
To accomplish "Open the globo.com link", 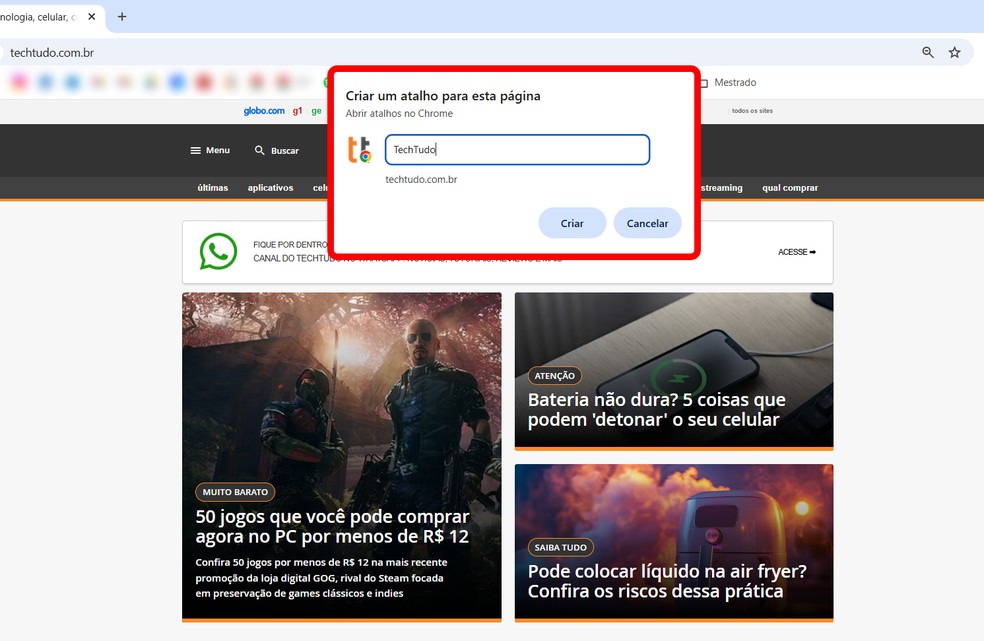I will 264,110.
